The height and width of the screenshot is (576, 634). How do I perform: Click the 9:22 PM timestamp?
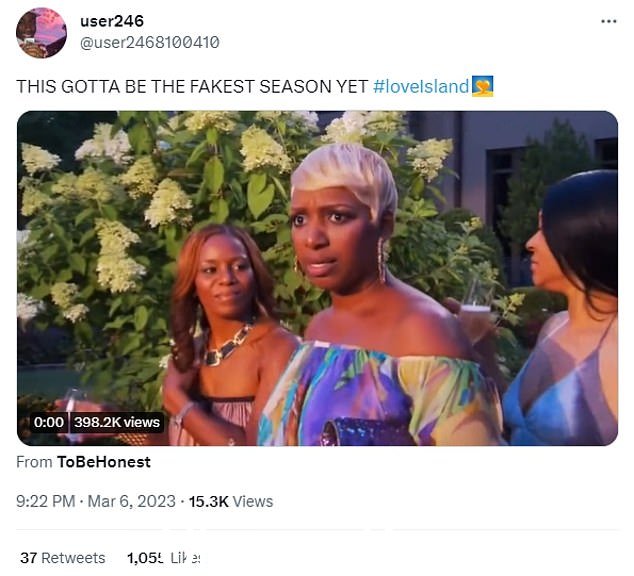tap(46, 501)
